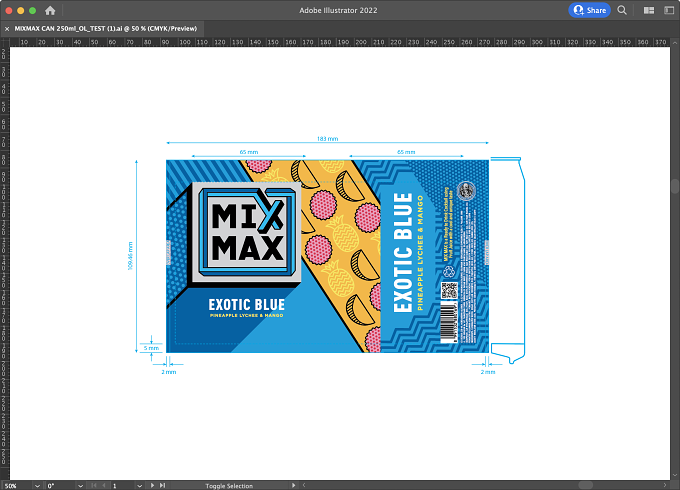Expand the rotate view angle dropdown
Image resolution: width=680 pixels, height=490 pixels.
tap(80, 486)
